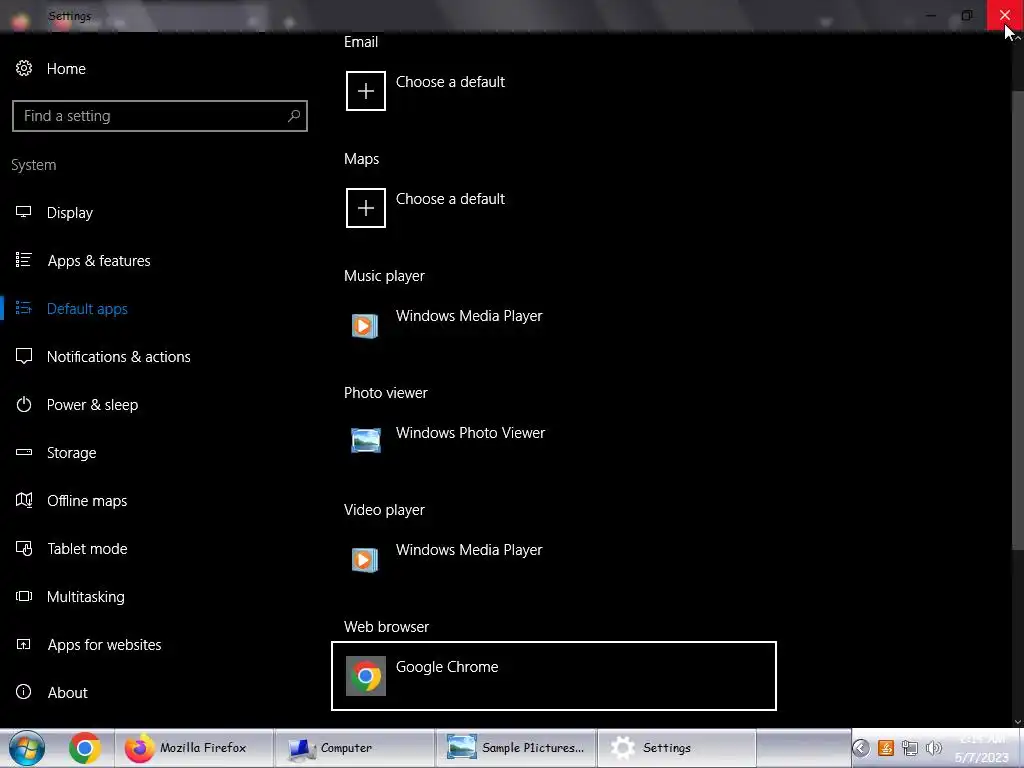Click the settings window vertical scrollbar
The height and width of the screenshot is (768, 1024).
coord(1017,320)
